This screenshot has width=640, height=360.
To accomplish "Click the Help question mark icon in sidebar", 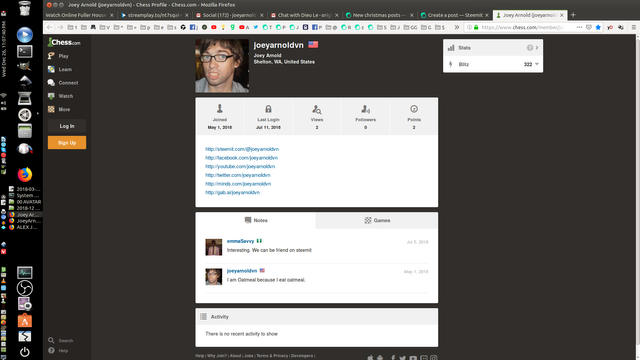I will point(51,351).
